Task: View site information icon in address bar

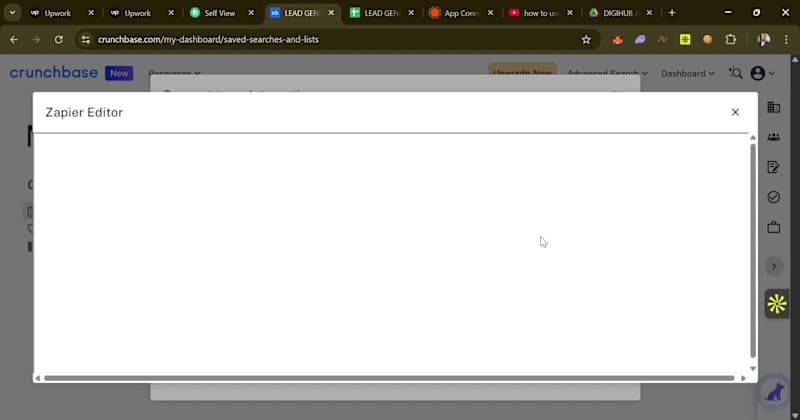Action: pyautogui.click(x=86, y=39)
